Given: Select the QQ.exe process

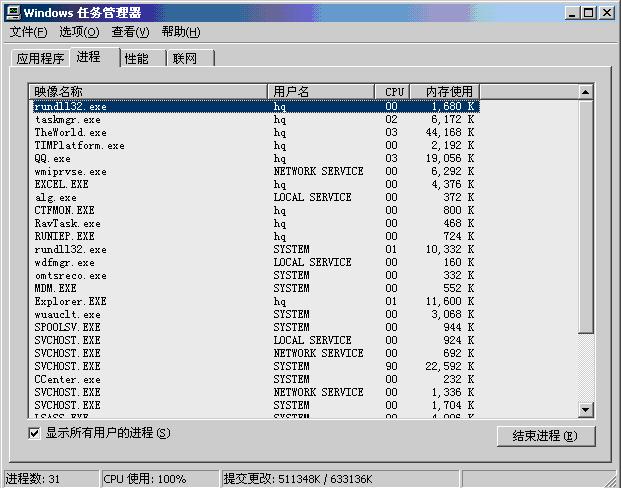Looking at the screenshot, I should (255, 159).
